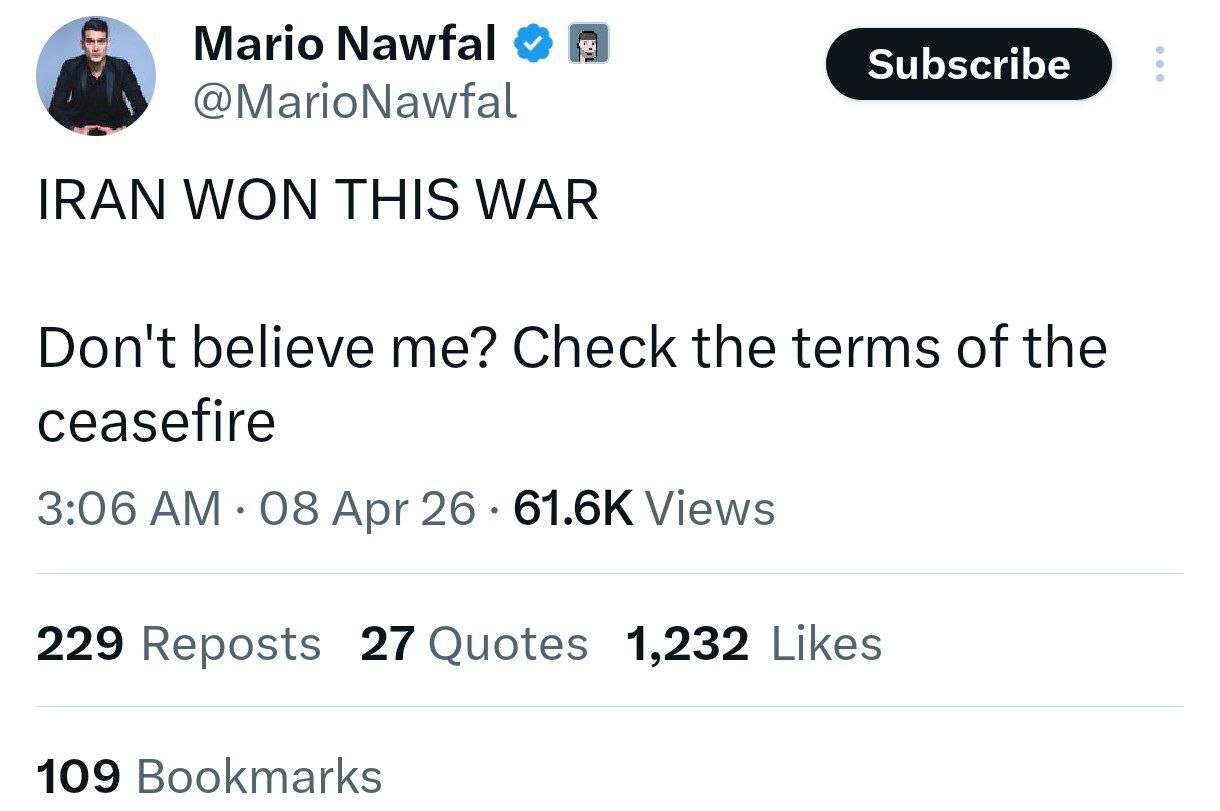The width and height of the screenshot is (1220, 811).
Task: Click the 08 Apr 26 post date
Action: point(367,509)
